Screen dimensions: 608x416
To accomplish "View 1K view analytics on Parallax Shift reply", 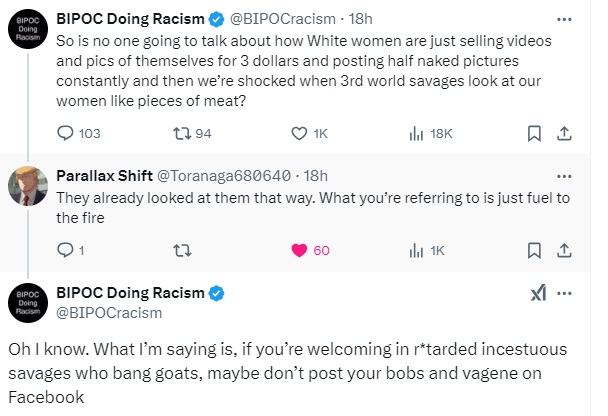I will (427, 251).
